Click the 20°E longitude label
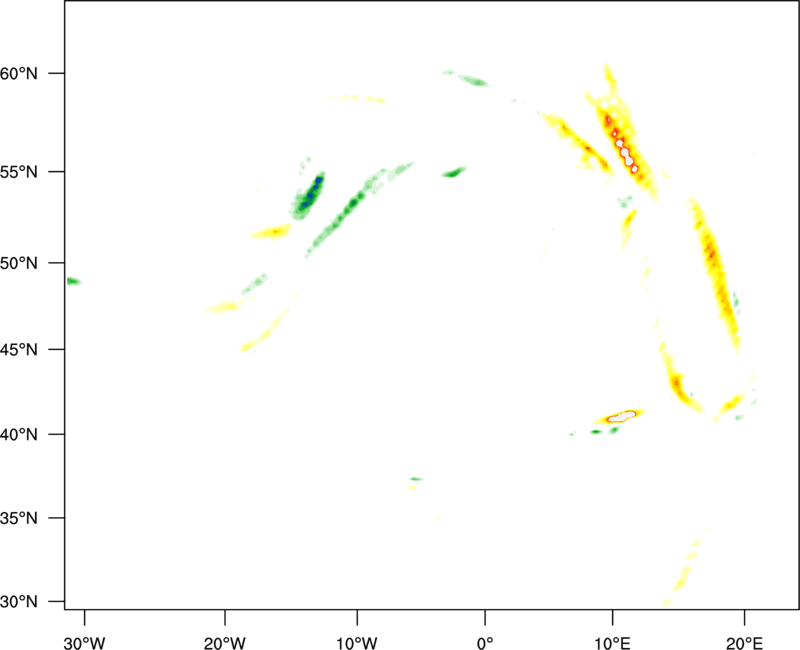 [x=744, y=643]
